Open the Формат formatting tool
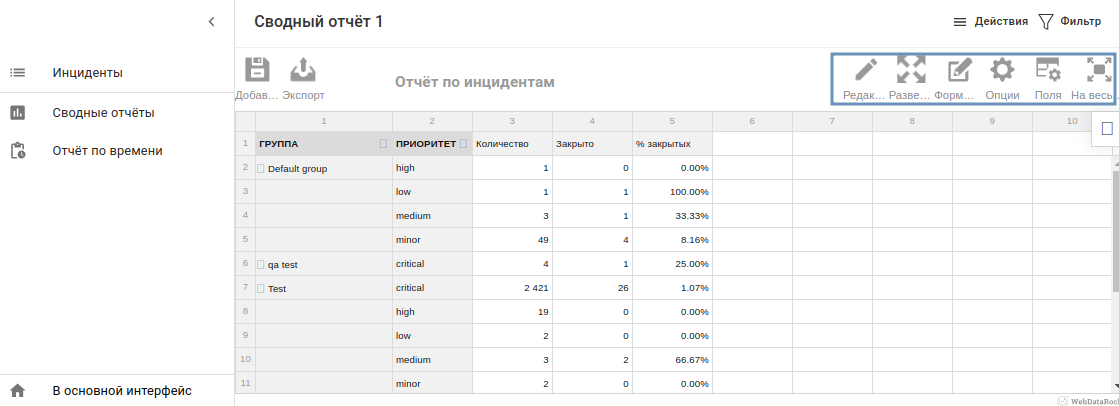This screenshot has width=1119, height=406. coord(959,71)
